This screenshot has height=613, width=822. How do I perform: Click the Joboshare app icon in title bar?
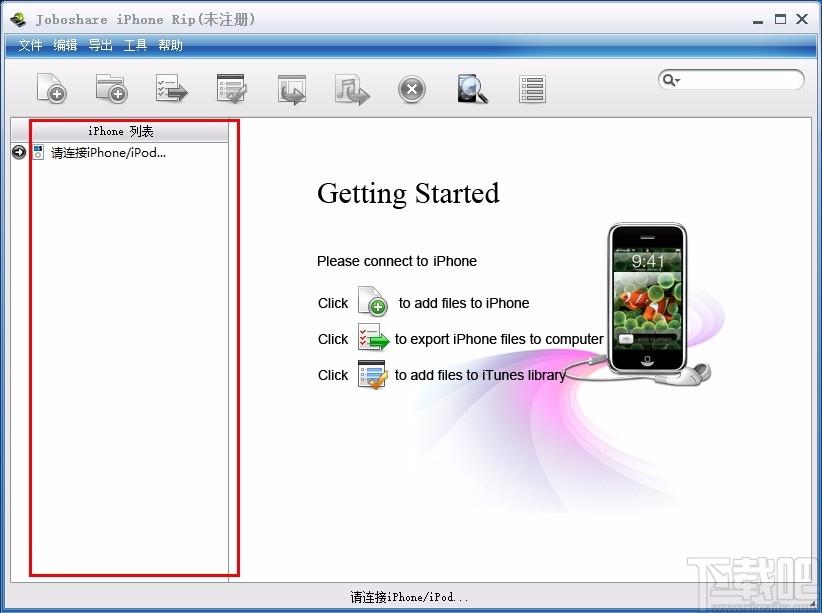click(18, 20)
